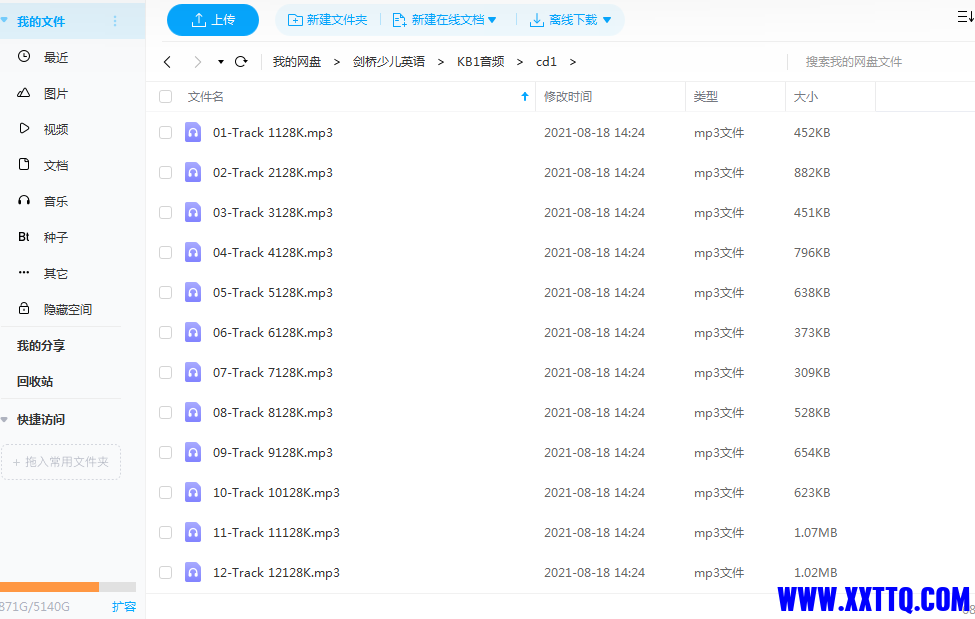
Task: Expand the chevron after cd1 in breadcrumb
Action: [x=573, y=62]
